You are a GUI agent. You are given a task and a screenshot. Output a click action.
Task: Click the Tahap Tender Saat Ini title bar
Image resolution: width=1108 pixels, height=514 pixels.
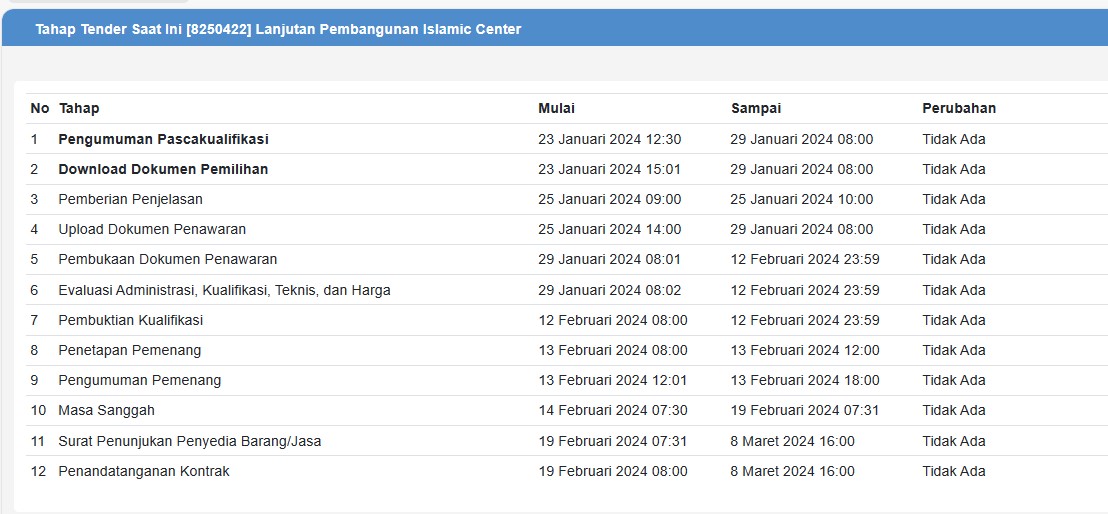pos(278,30)
